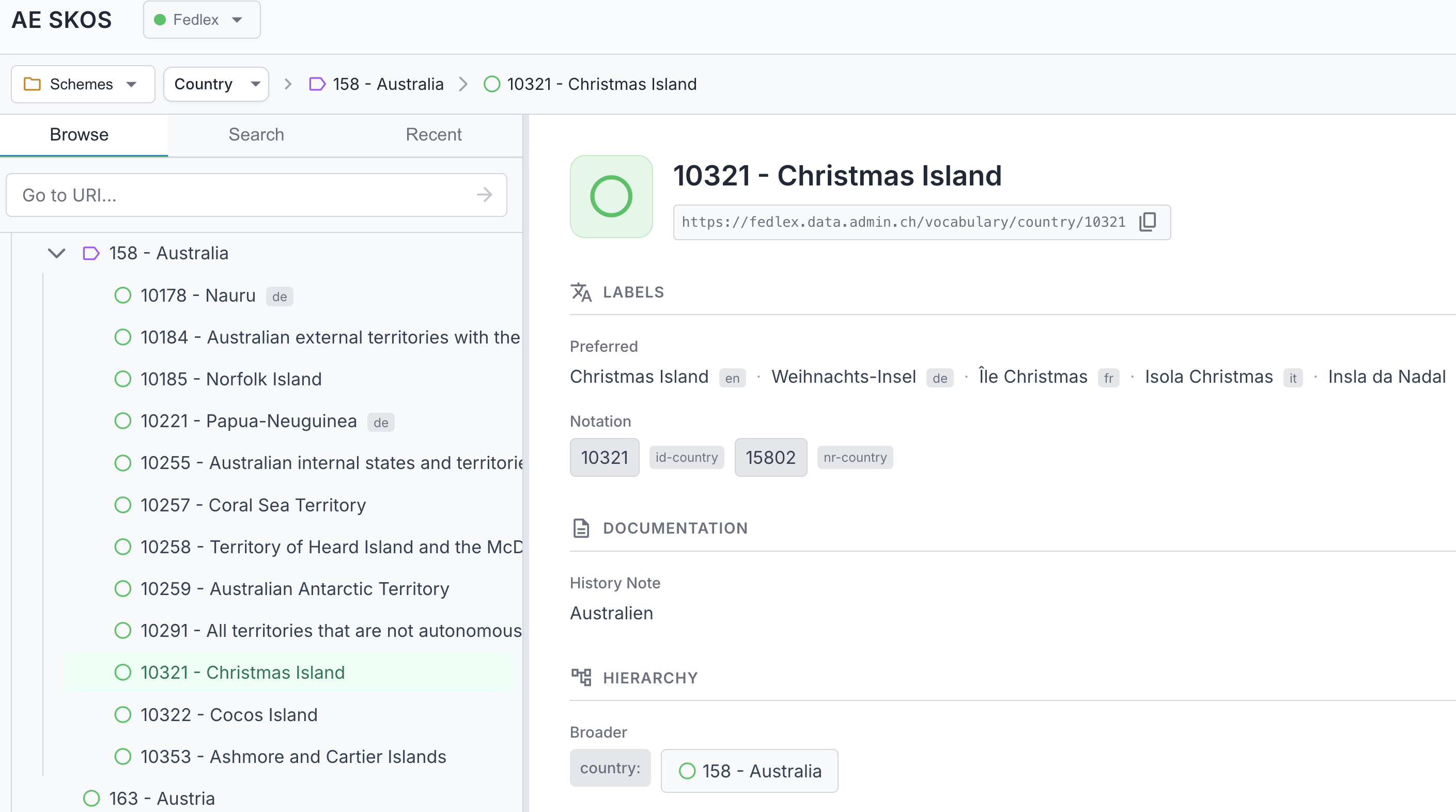The image size is (1456, 812).
Task: Collapse the 158 - Australia tree node
Action: pos(56,253)
